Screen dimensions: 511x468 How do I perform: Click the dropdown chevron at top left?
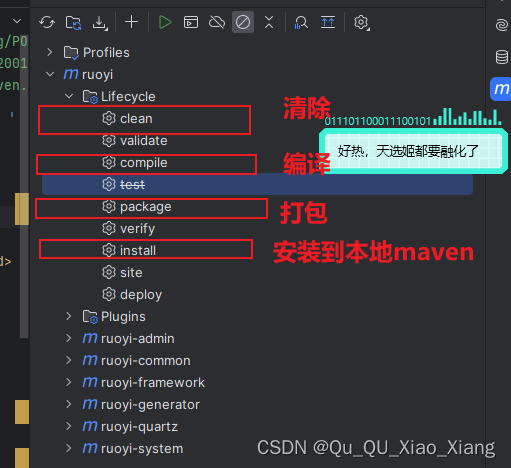point(17,21)
